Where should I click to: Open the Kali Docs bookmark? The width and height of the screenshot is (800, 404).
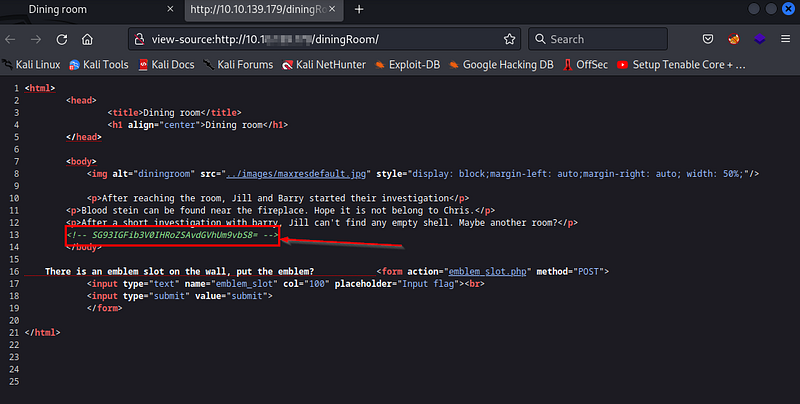pos(166,65)
